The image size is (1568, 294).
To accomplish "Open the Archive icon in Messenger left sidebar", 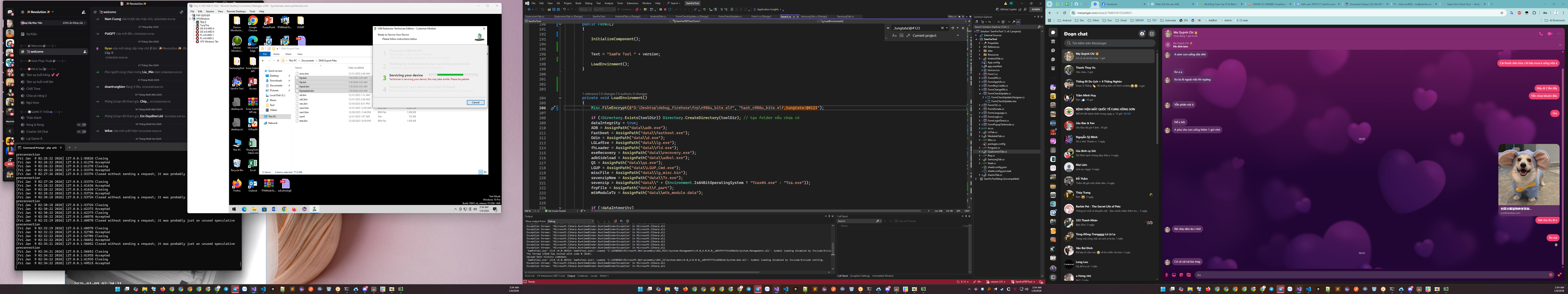I will [x=1053, y=68].
